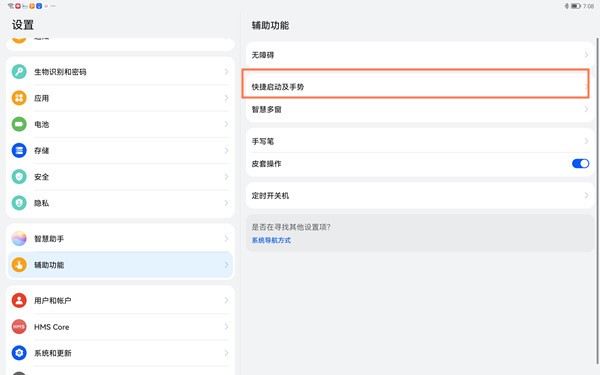Click the Smart assistant (智慧助手) gradient icon

(x=19, y=238)
